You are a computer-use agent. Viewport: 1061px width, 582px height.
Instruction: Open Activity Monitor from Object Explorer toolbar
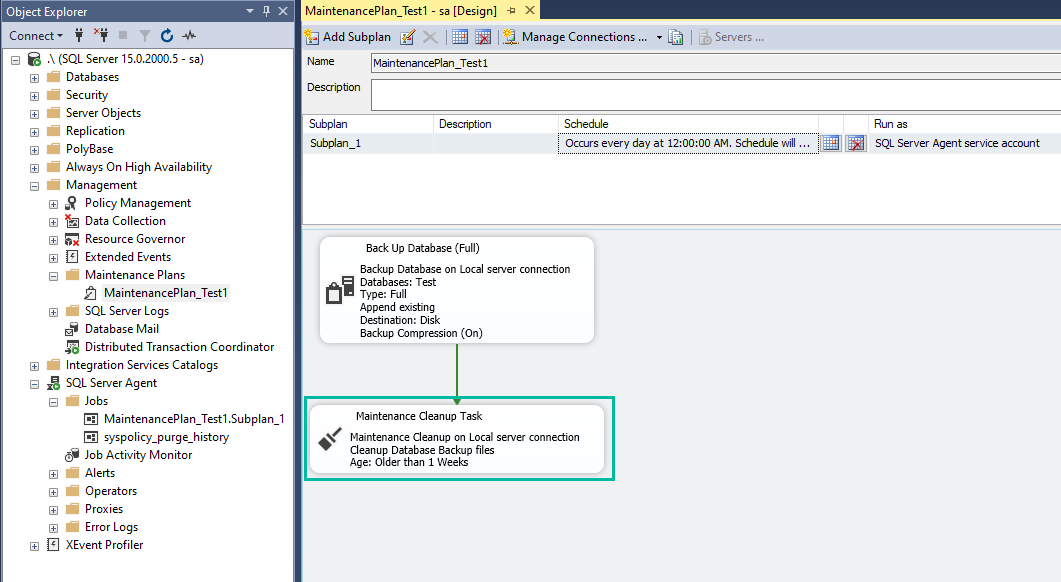tap(190, 37)
